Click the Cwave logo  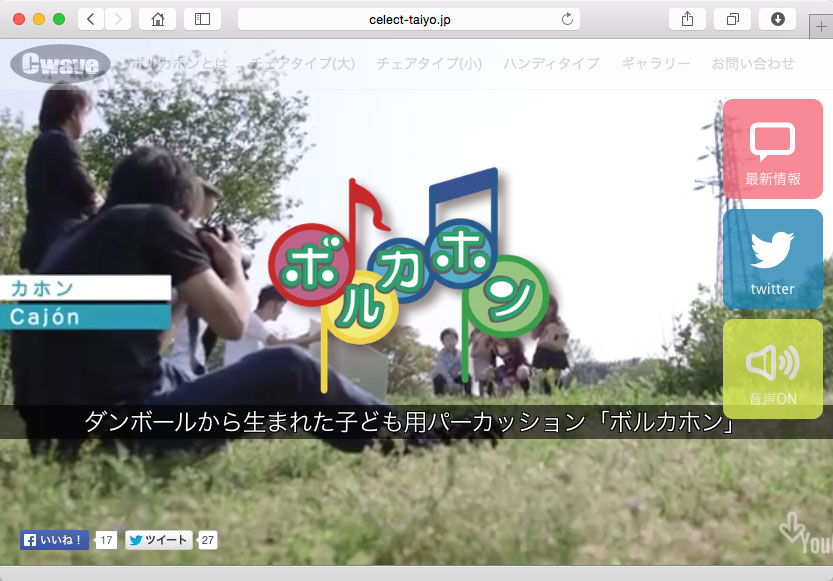(x=60, y=65)
